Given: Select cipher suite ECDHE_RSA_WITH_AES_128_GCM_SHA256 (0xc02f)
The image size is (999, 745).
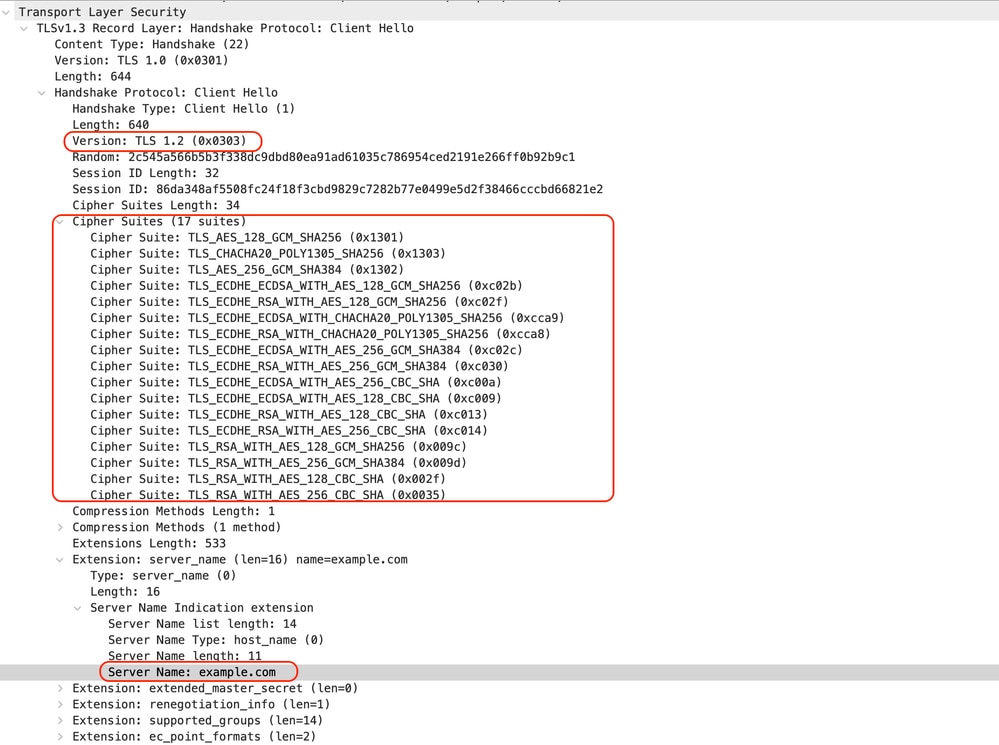Looking at the screenshot, I should coord(299,302).
